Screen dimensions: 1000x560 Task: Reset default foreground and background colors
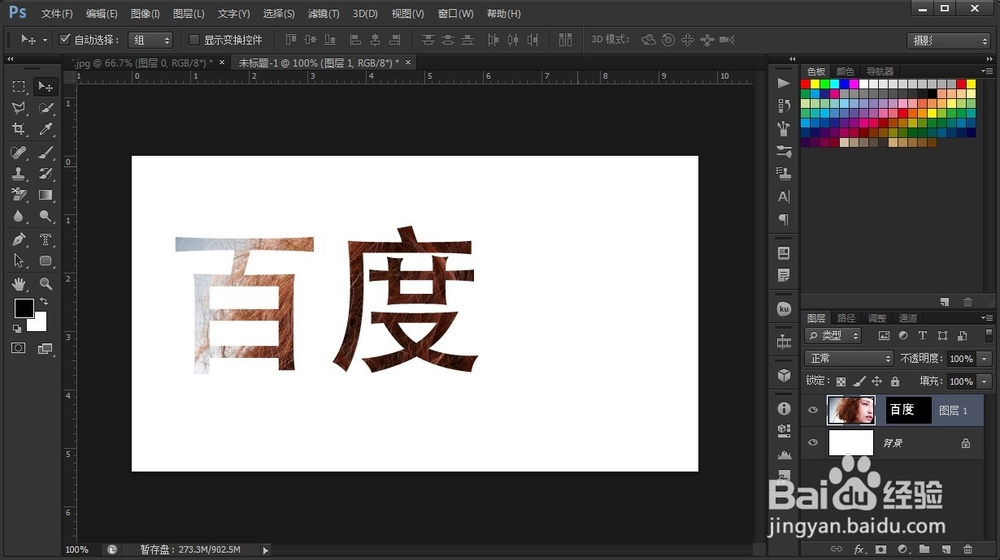pos(17,328)
